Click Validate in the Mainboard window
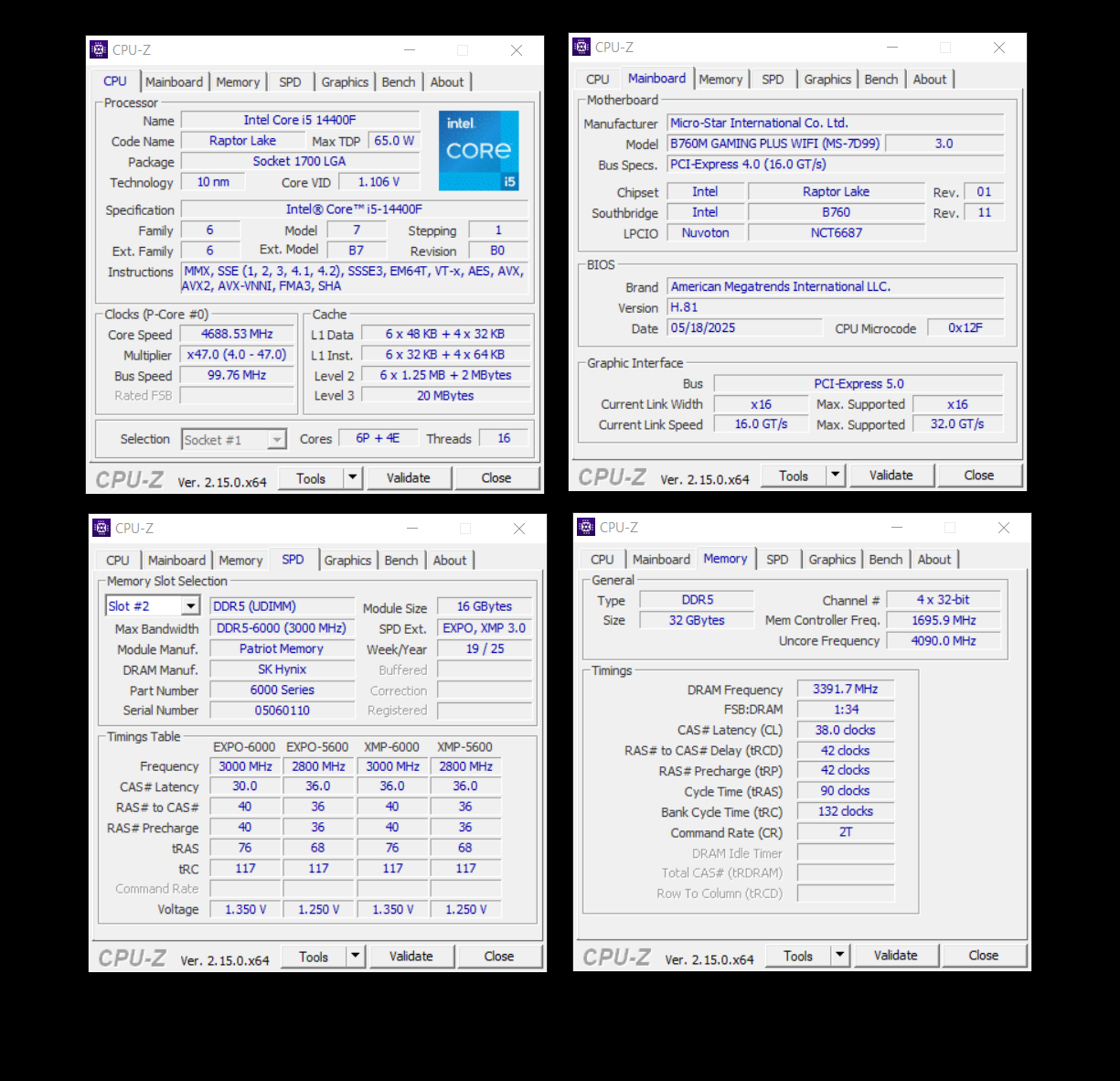Image resolution: width=1120 pixels, height=1081 pixels. coord(891,475)
